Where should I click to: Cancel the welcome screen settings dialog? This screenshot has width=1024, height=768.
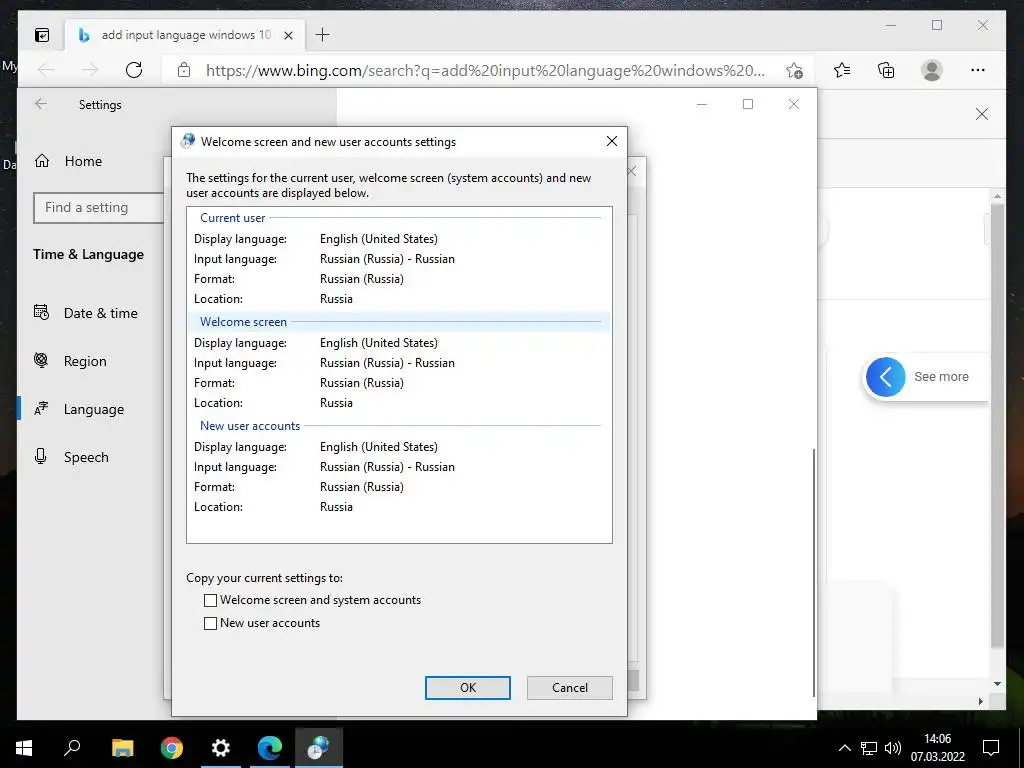click(569, 688)
